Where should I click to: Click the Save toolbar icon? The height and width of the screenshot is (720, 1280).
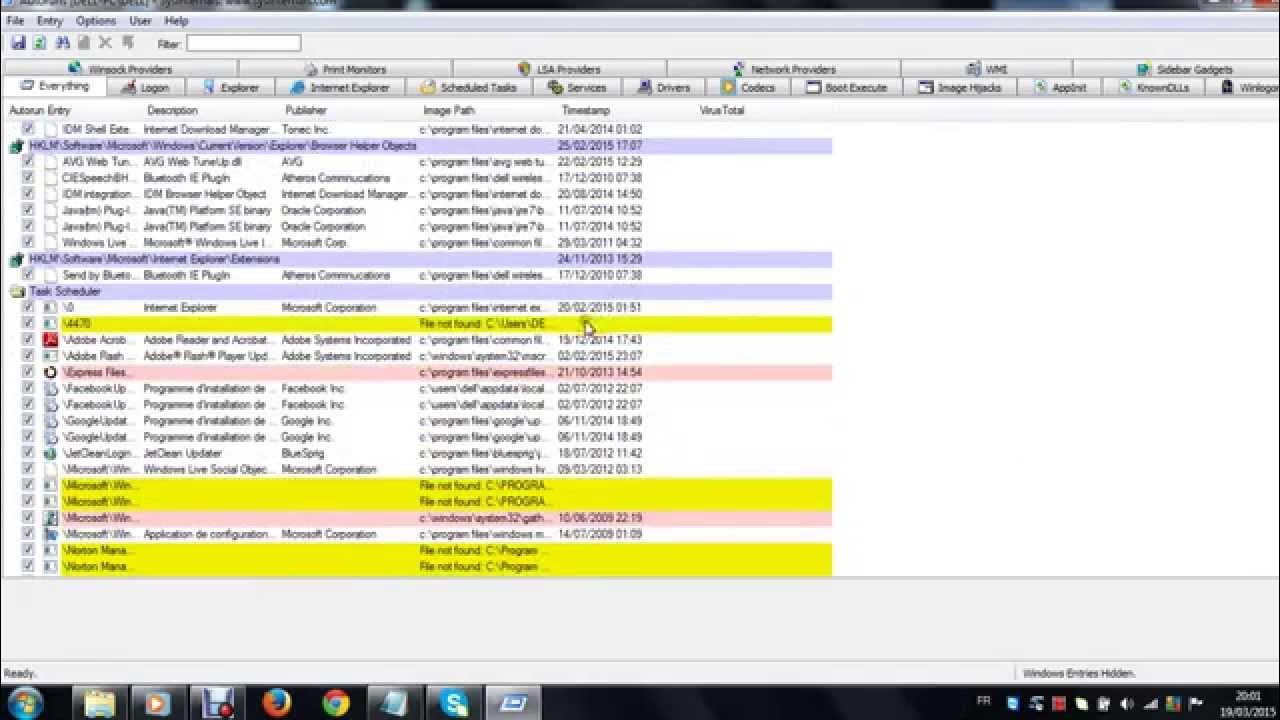point(18,43)
